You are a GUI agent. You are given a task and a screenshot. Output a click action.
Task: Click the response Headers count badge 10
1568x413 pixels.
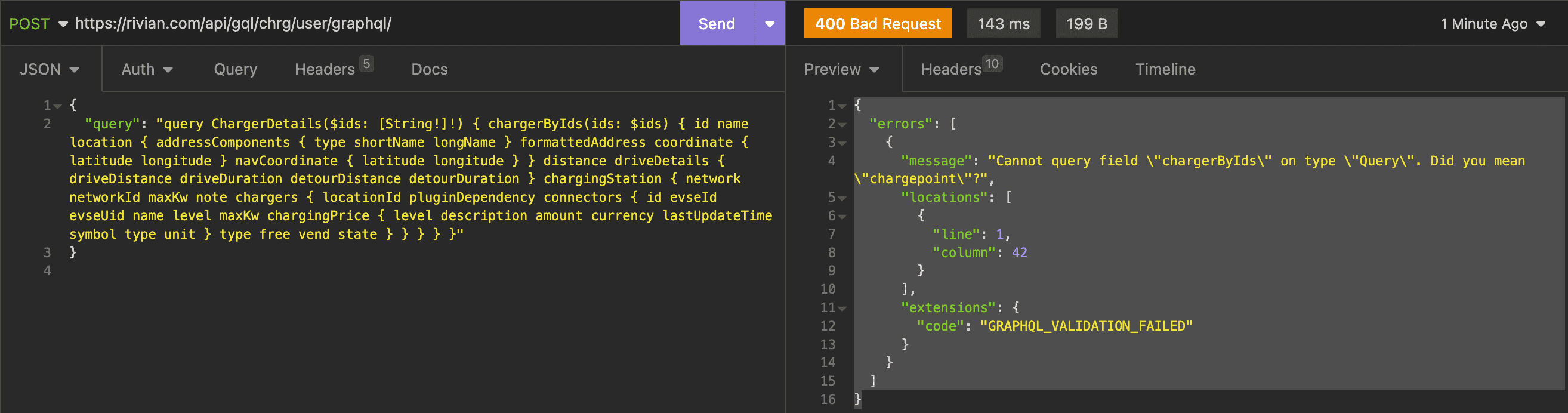click(992, 64)
